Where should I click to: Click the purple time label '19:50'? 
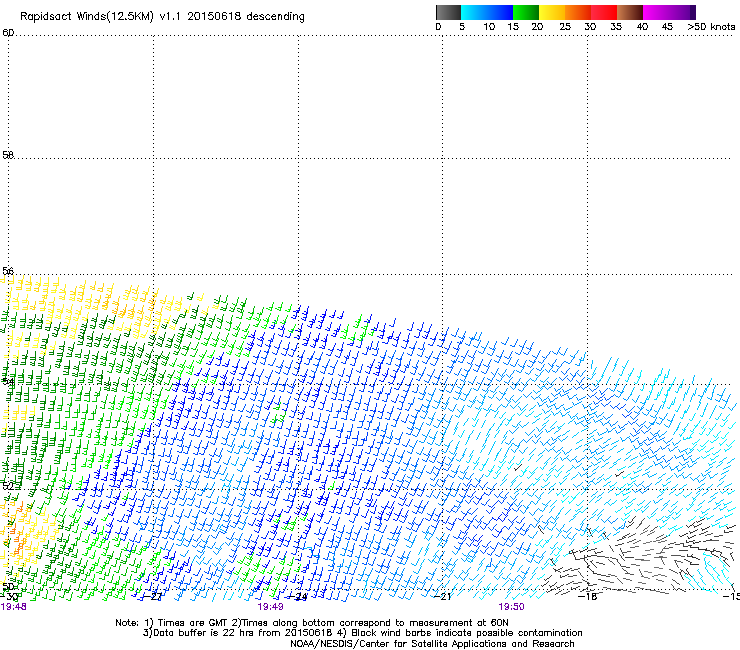click(512, 607)
